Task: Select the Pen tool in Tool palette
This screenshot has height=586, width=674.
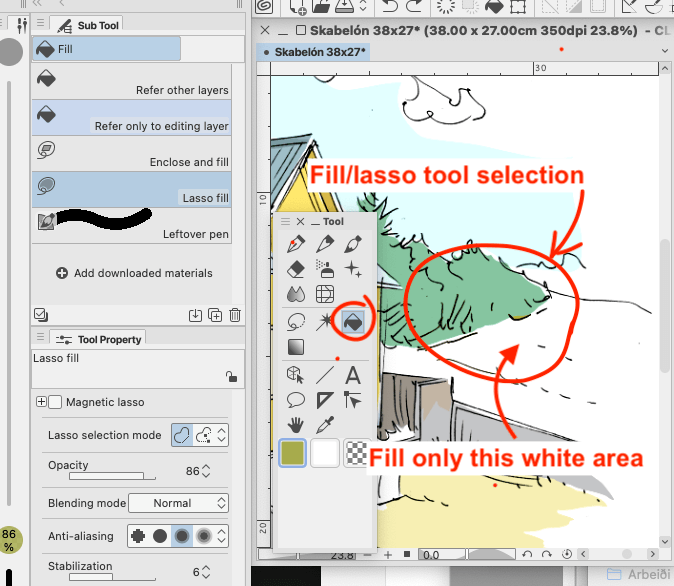Action: (x=296, y=244)
